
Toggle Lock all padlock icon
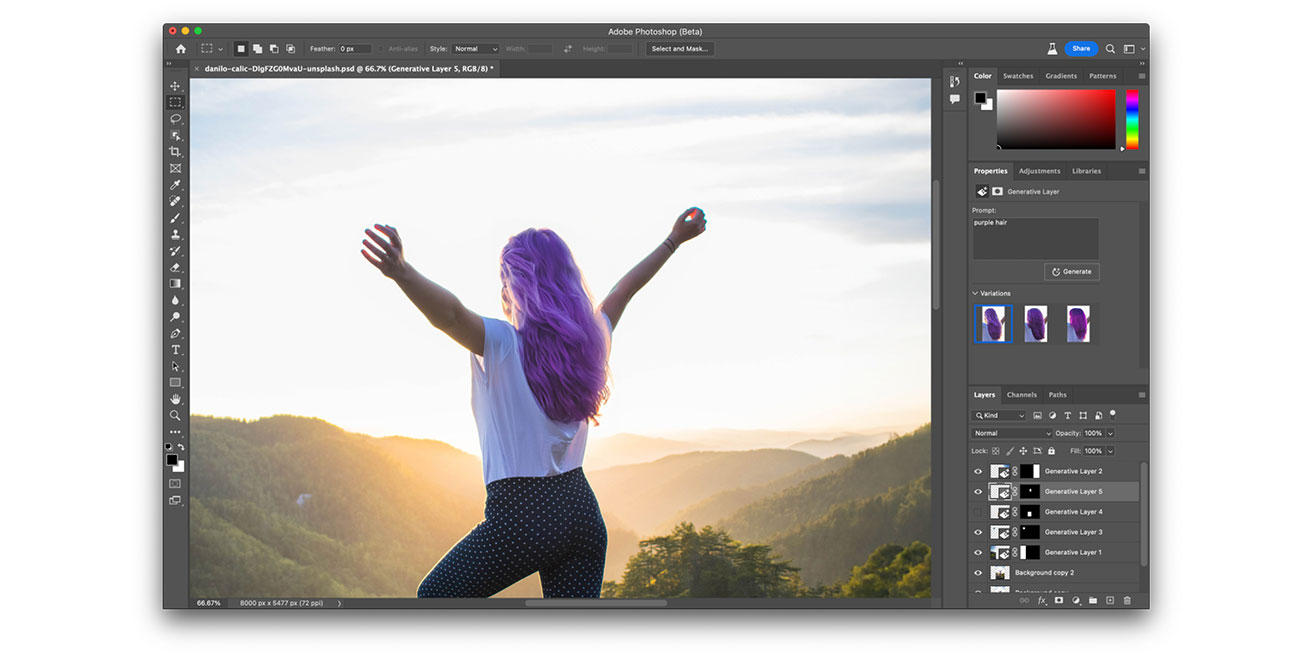[1051, 451]
